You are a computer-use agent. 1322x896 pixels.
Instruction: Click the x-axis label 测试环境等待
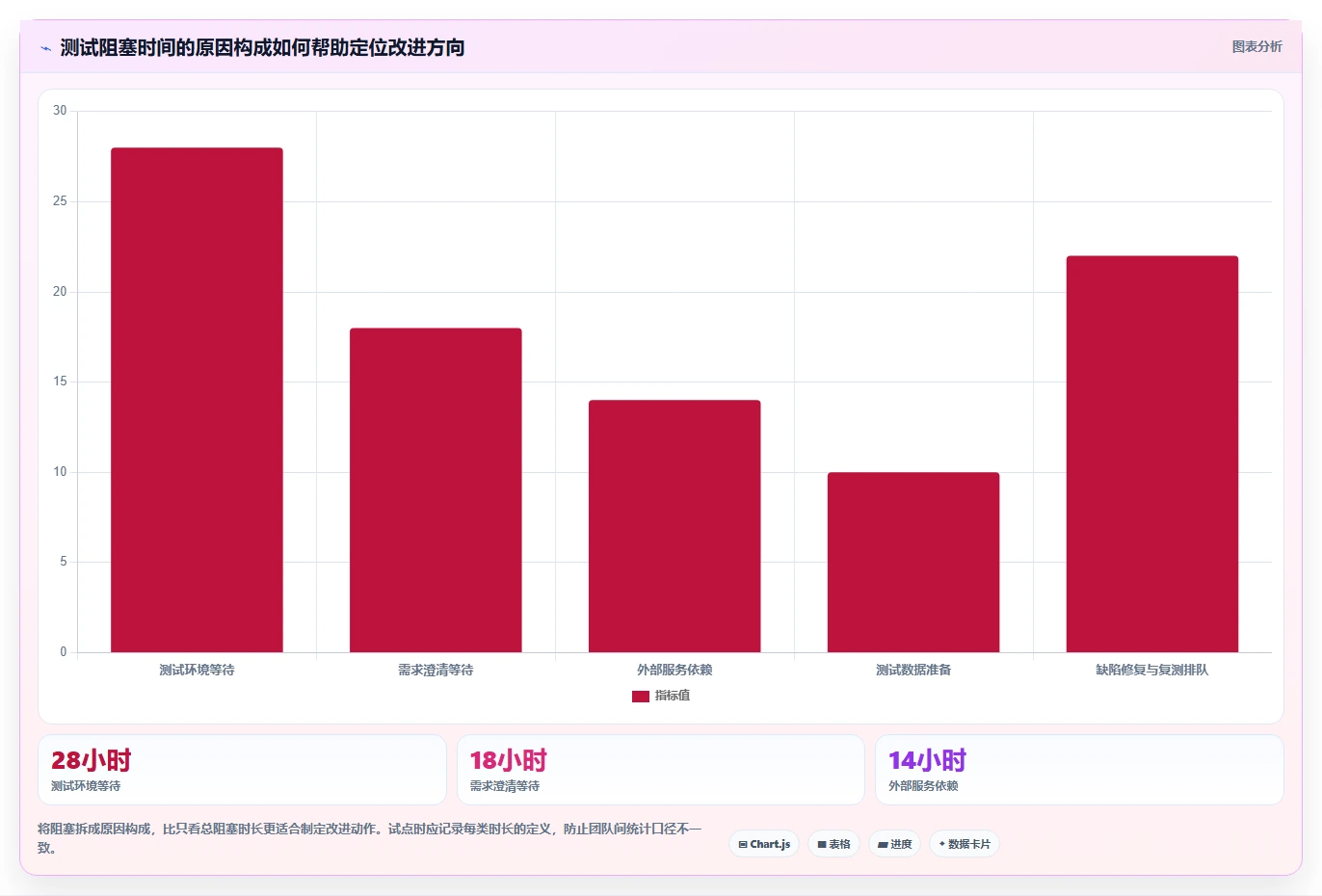[197, 670]
